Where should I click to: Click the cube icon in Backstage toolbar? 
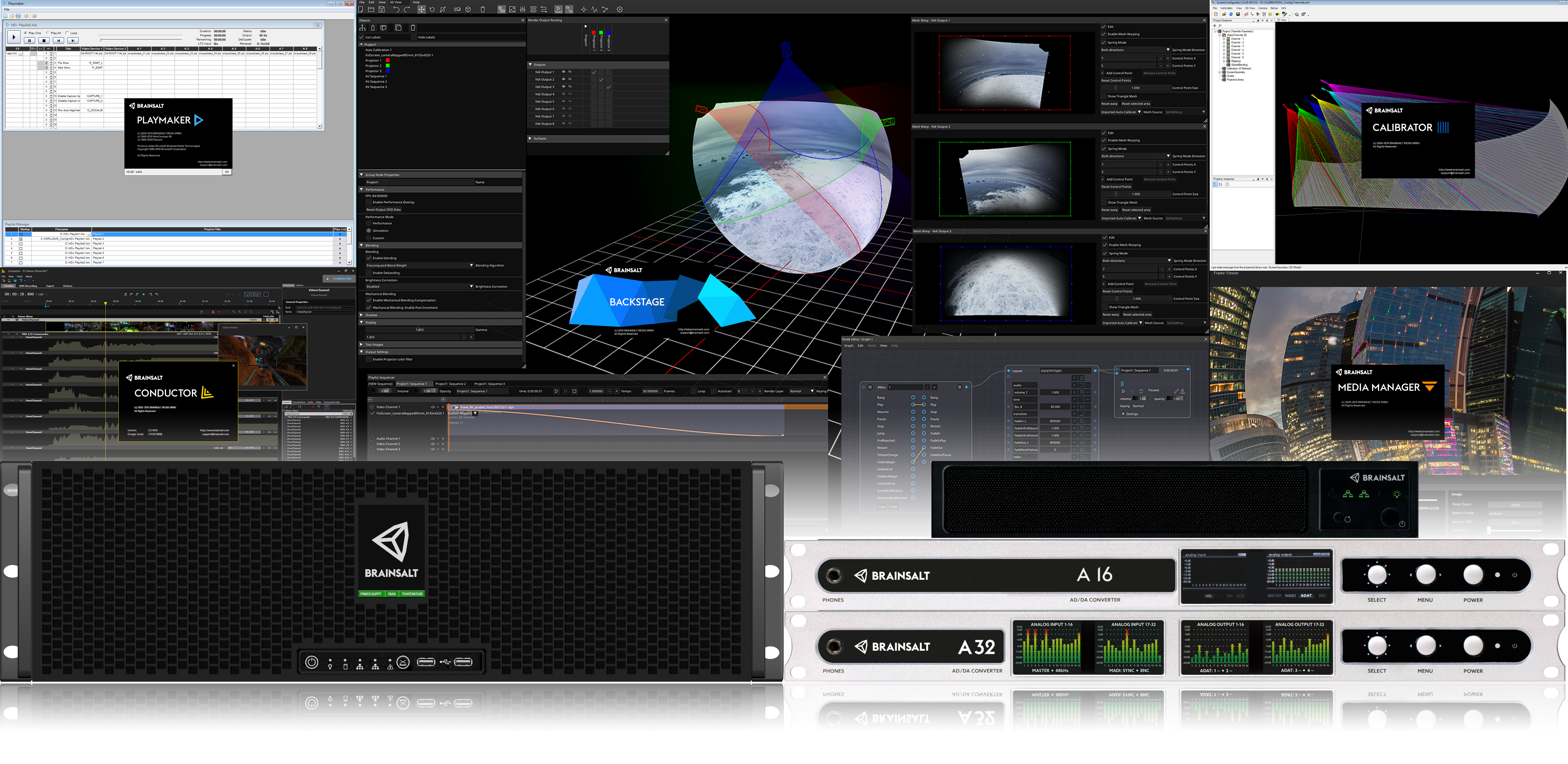468,9
